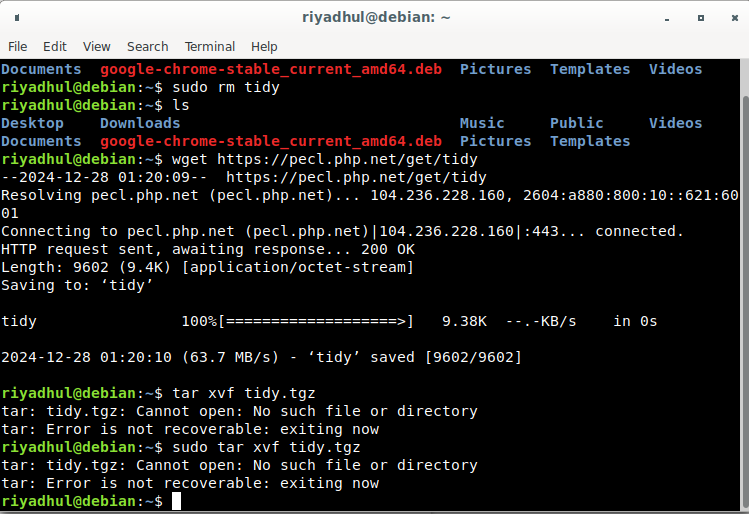Click 'Pictures' in the second ls listing
The height and width of the screenshot is (514, 749).
(495, 141)
